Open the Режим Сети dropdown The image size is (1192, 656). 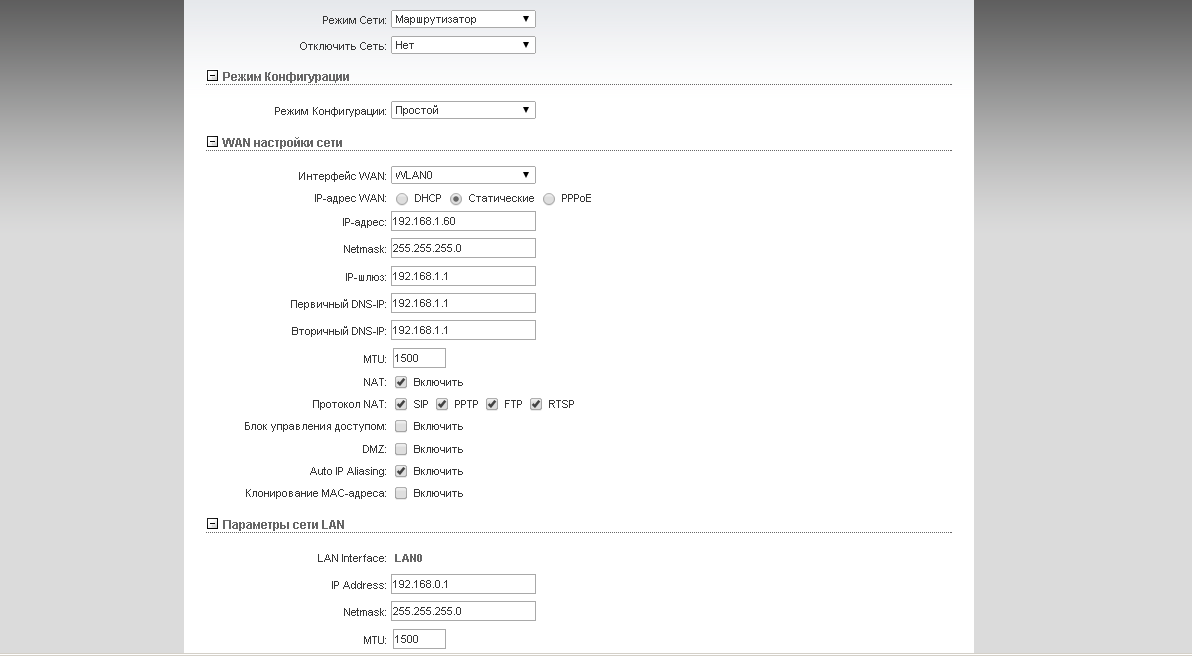(x=463, y=19)
